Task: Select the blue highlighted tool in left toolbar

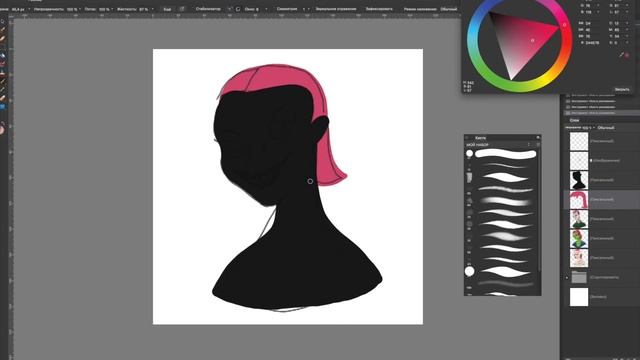Action: pos(2,107)
